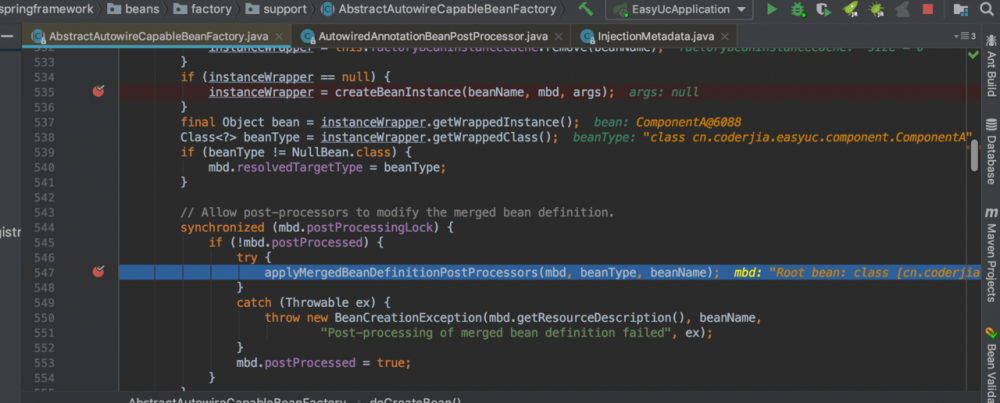Select the support folder breadcrumb
Image resolution: width=1000 pixels, height=403 pixels.
pos(276,10)
